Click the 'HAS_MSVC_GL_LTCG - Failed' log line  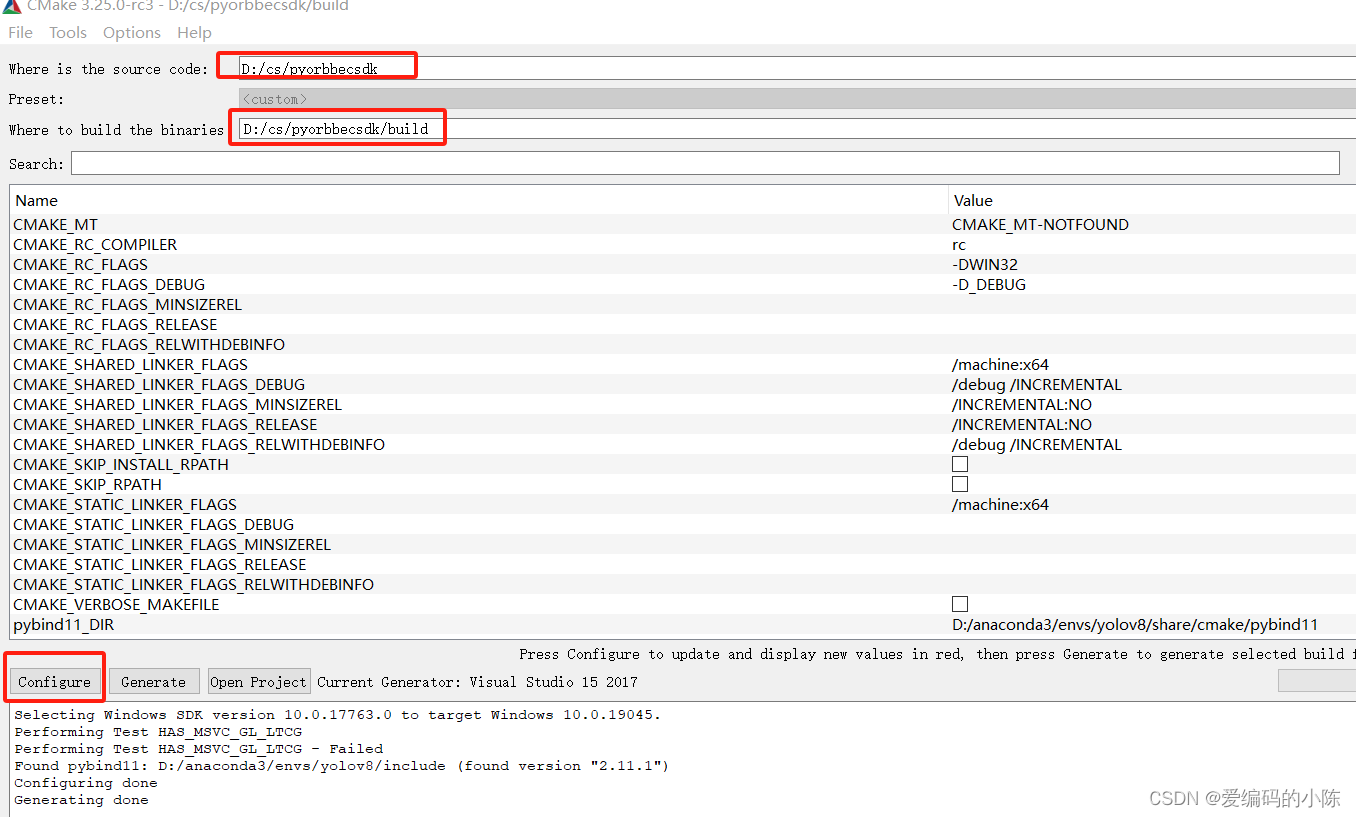click(x=198, y=748)
